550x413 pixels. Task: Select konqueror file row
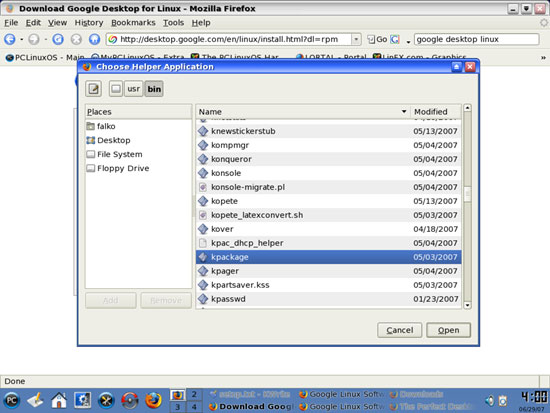[329, 159]
